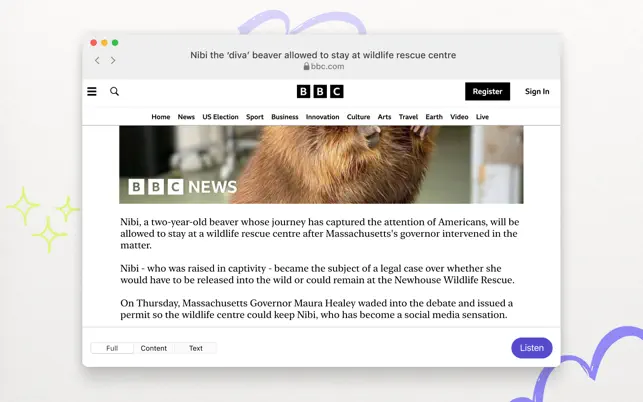
Task: Start audio with the Listen button
Action: (532, 348)
